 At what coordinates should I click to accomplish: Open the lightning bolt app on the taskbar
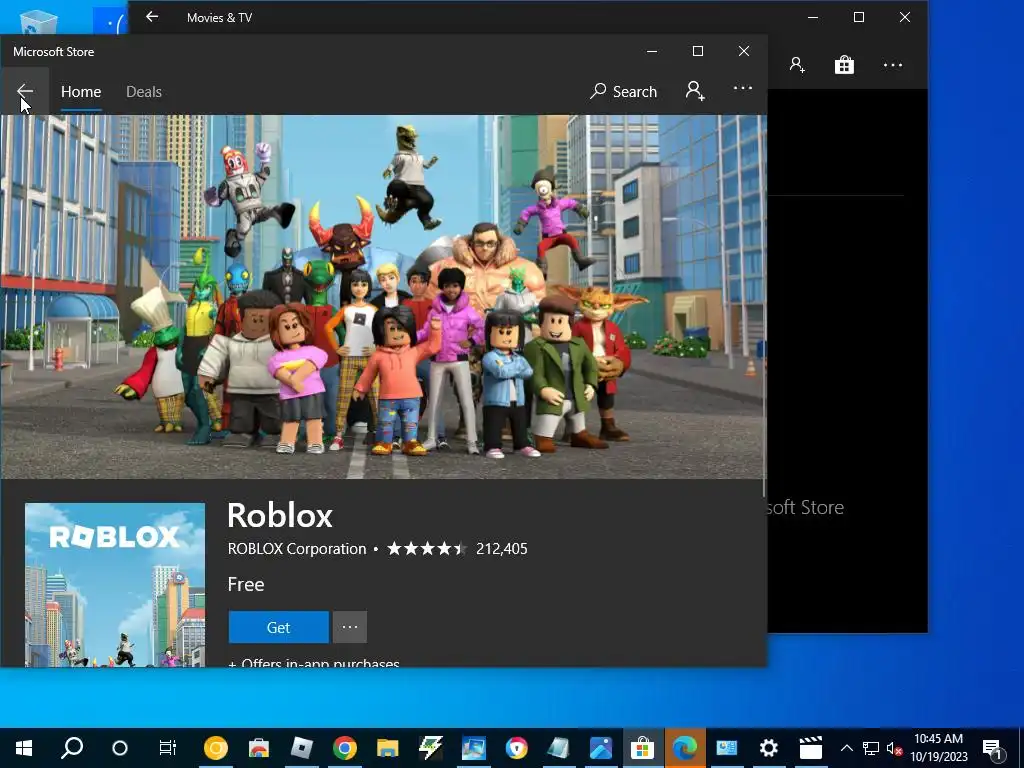click(x=430, y=748)
